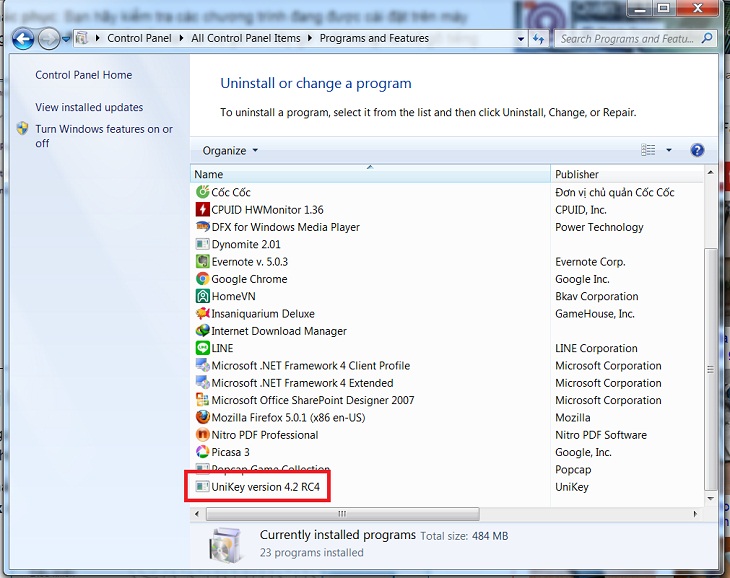Go to Control Panel breadcrumb
Viewport: 730px width, 578px height.
pos(139,38)
